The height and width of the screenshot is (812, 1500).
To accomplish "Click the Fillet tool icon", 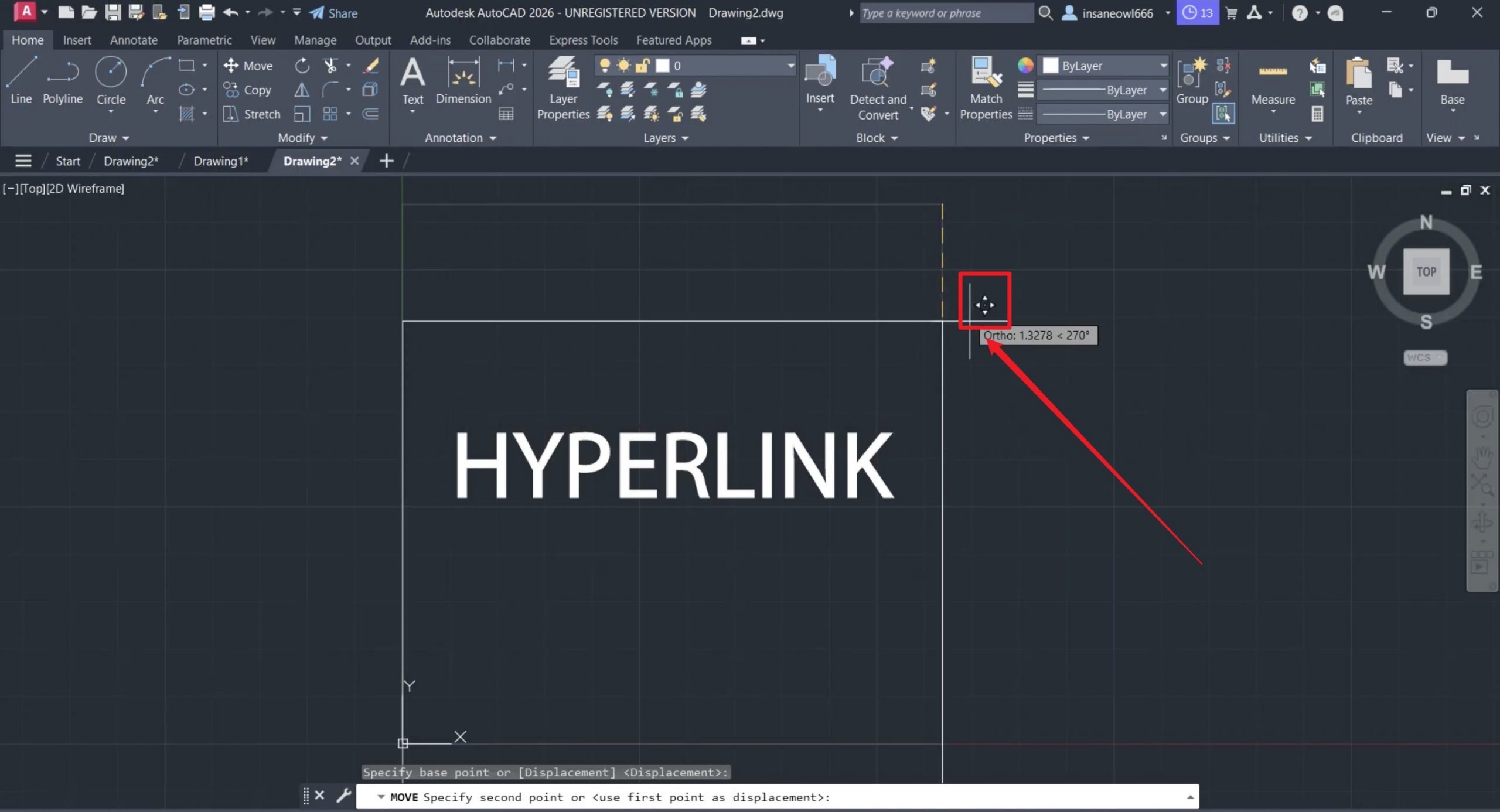I will pyautogui.click(x=330, y=90).
